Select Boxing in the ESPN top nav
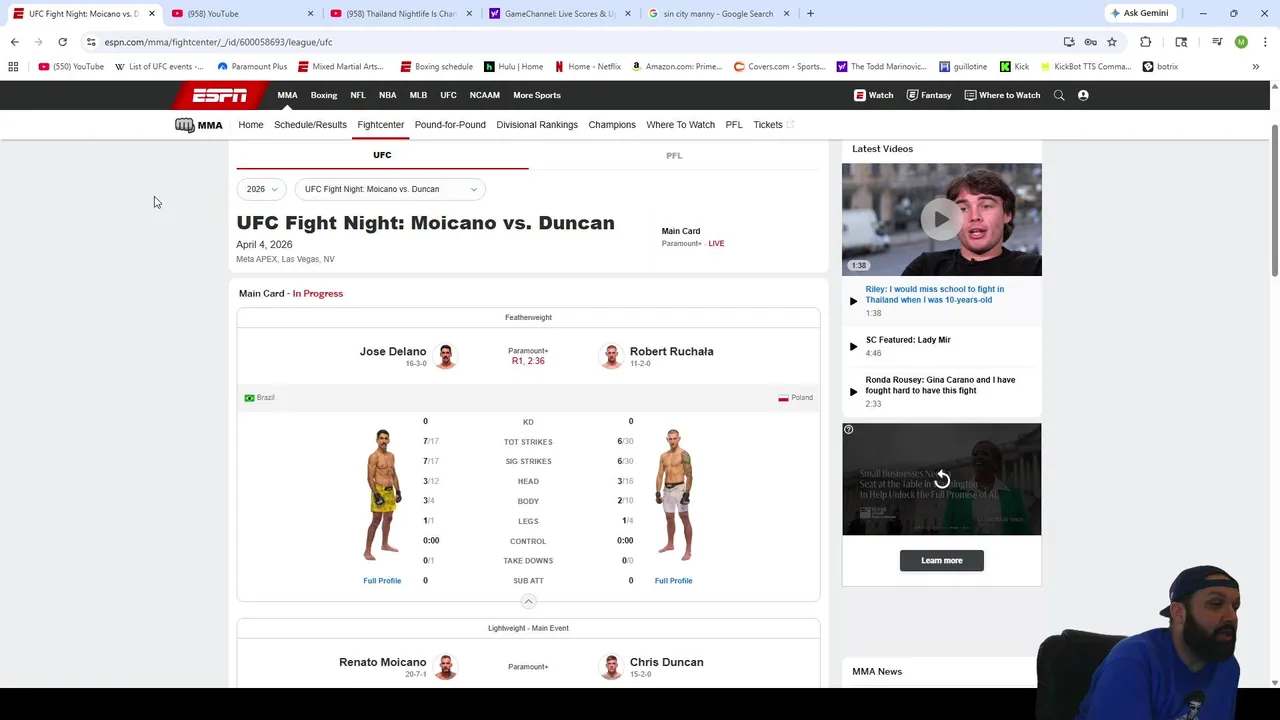Viewport: 1280px width, 720px height. (324, 95)
